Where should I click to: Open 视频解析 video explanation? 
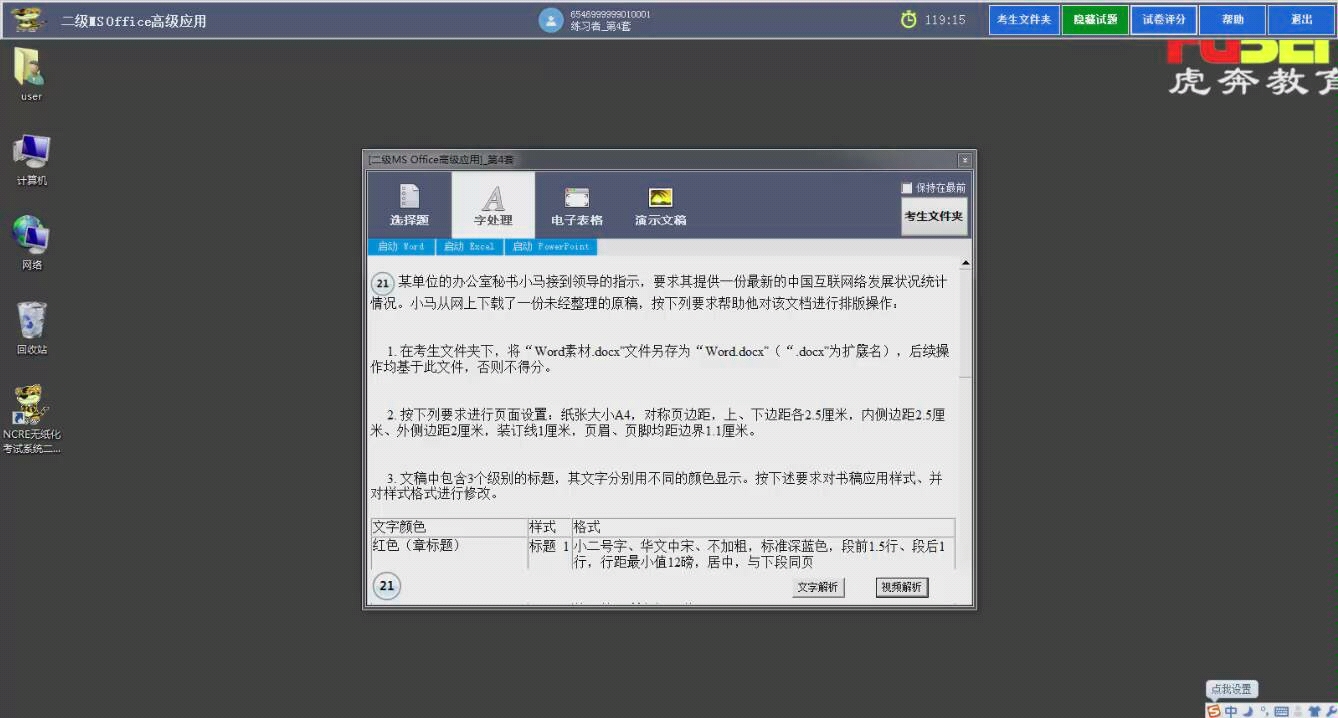pyautogui.click(x=901, y=587)
